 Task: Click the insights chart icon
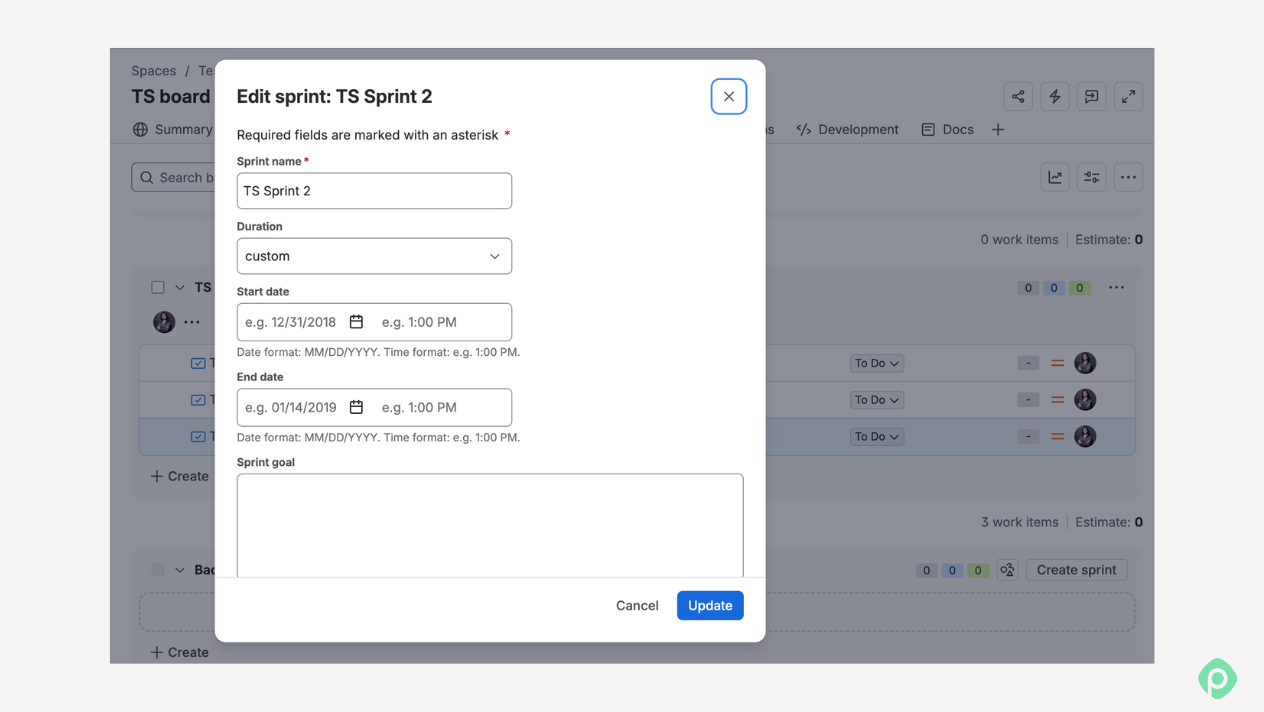tap(1055, 177)
